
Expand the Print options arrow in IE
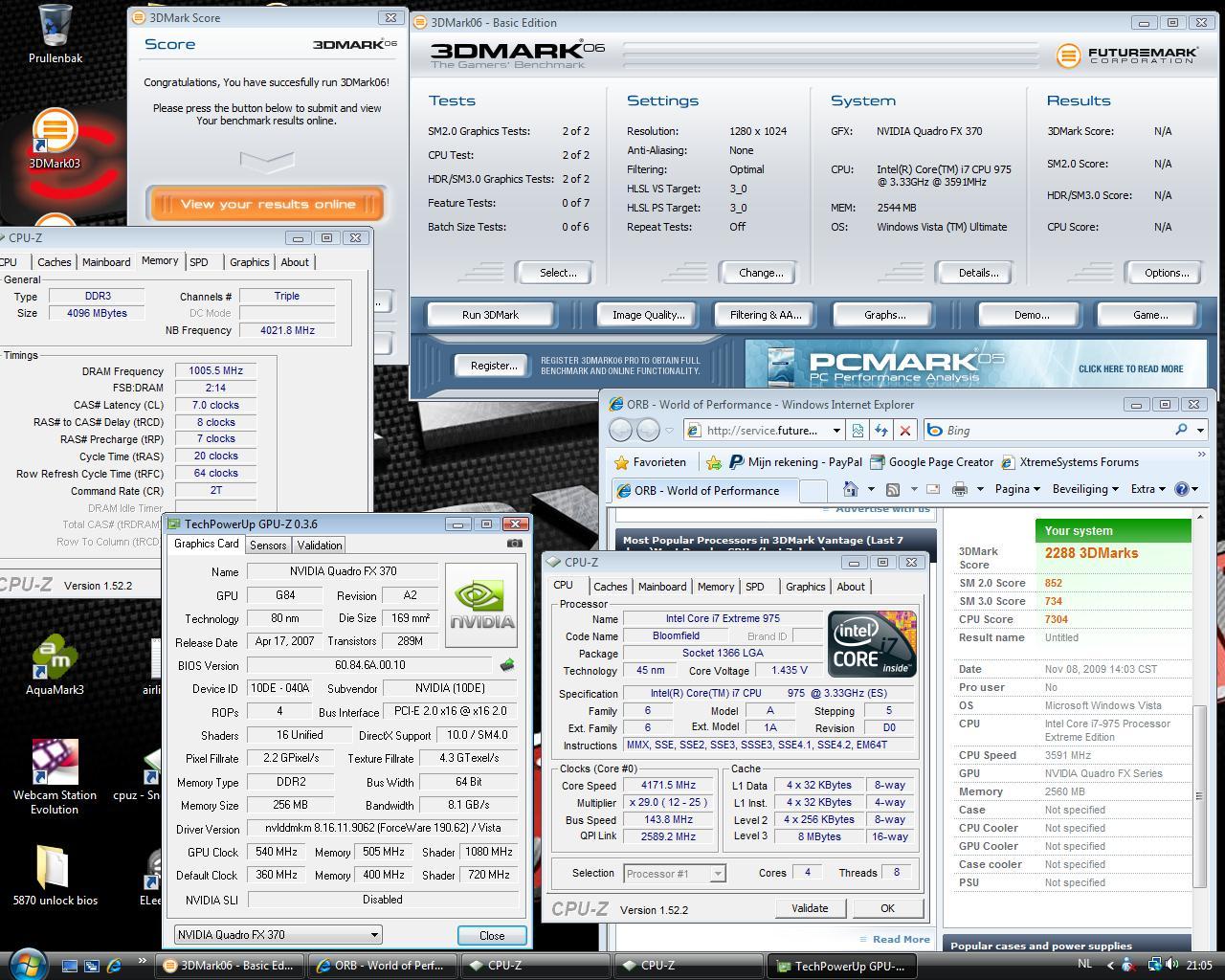click(980, 489)
